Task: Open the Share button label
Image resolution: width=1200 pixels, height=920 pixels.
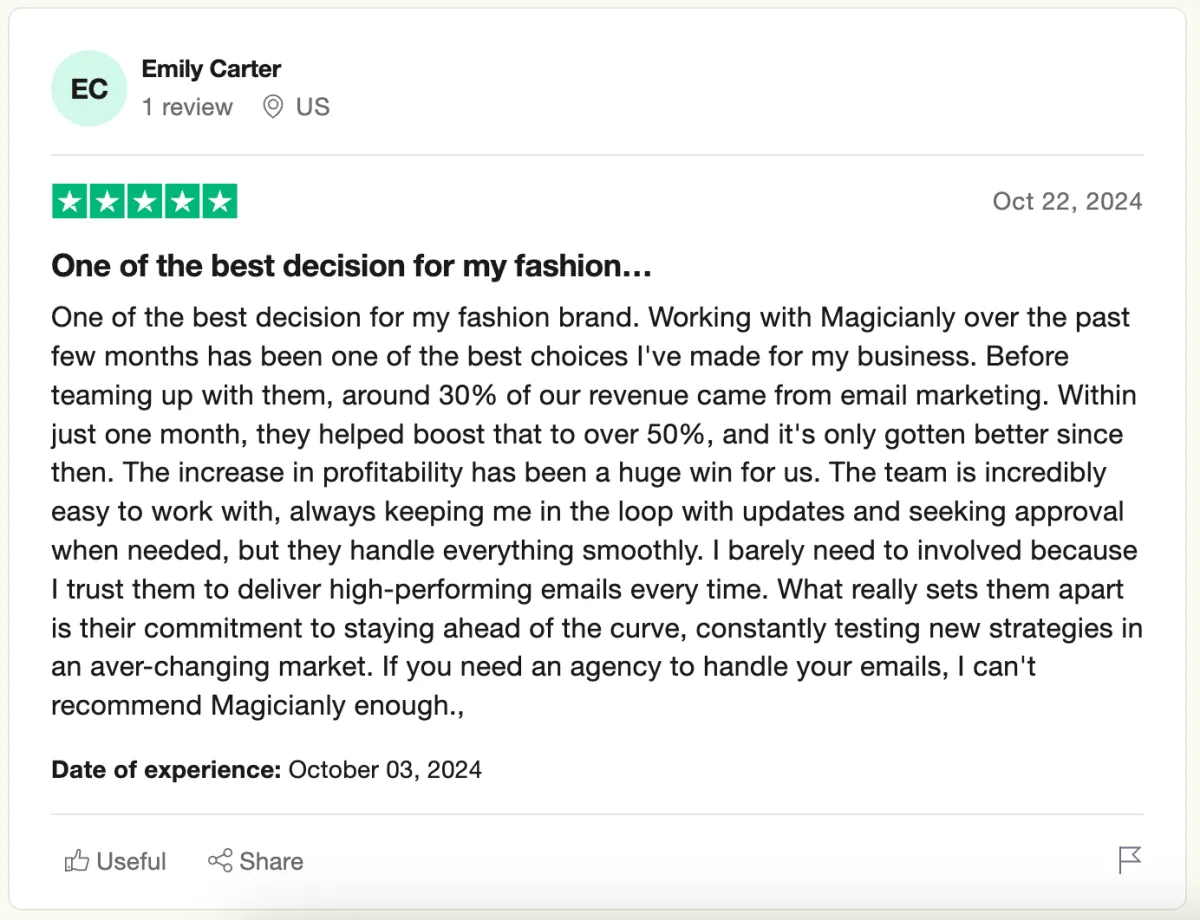Action: click(x=271, y=861)
